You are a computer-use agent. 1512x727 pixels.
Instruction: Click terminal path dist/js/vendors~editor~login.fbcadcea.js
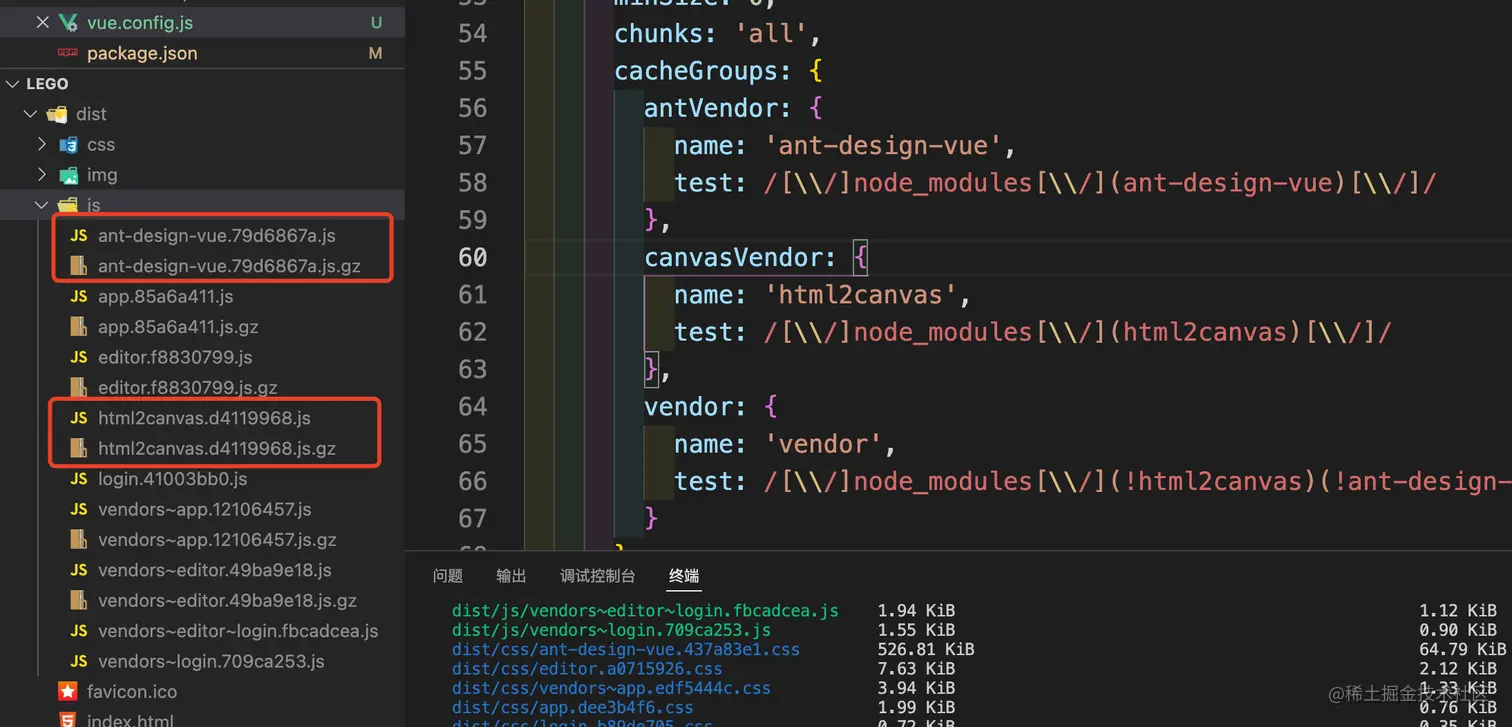coord(645,611)
